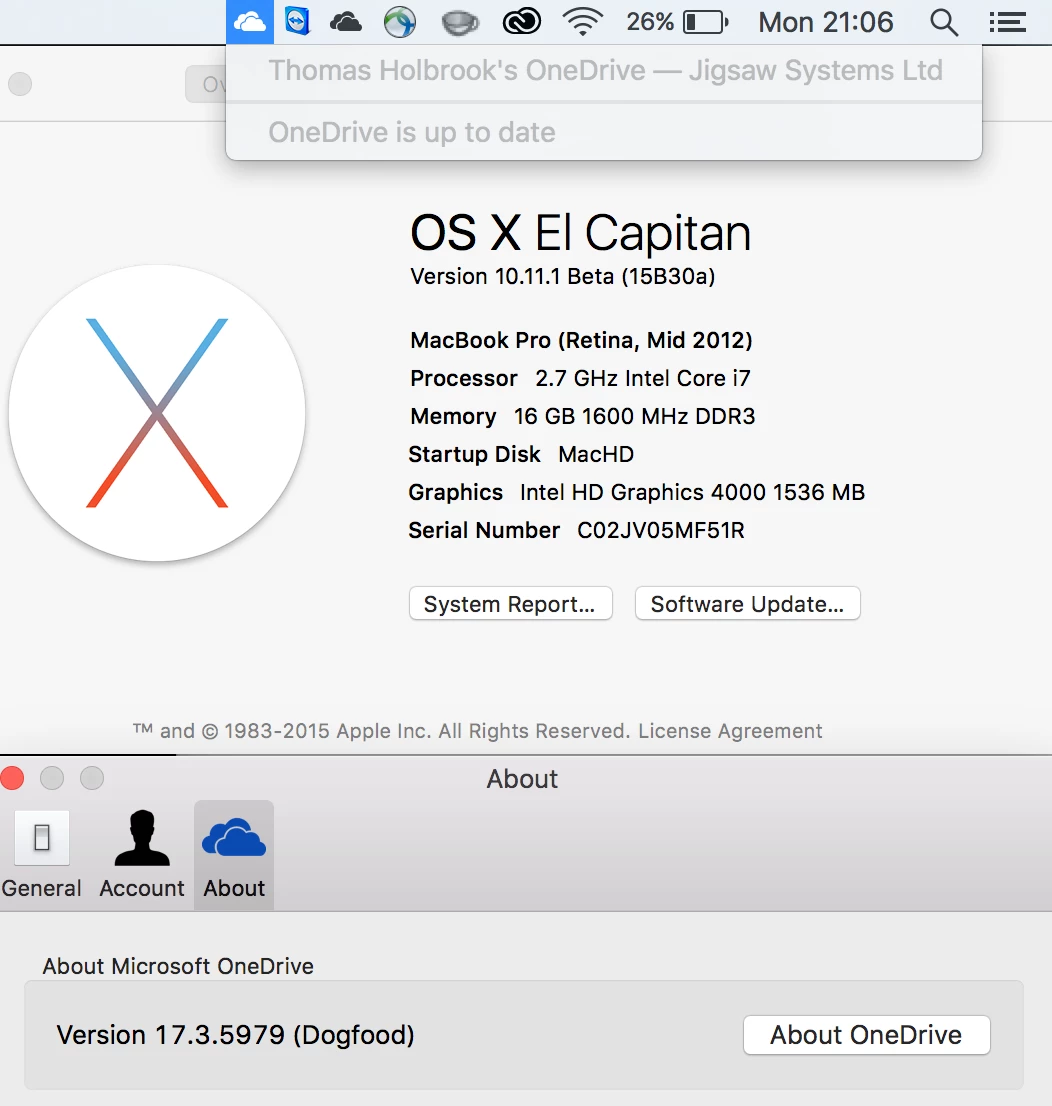Click the About Microsoft OneDrive heading
This screenshot has width=1052, height=1106.
coord(178,966)
